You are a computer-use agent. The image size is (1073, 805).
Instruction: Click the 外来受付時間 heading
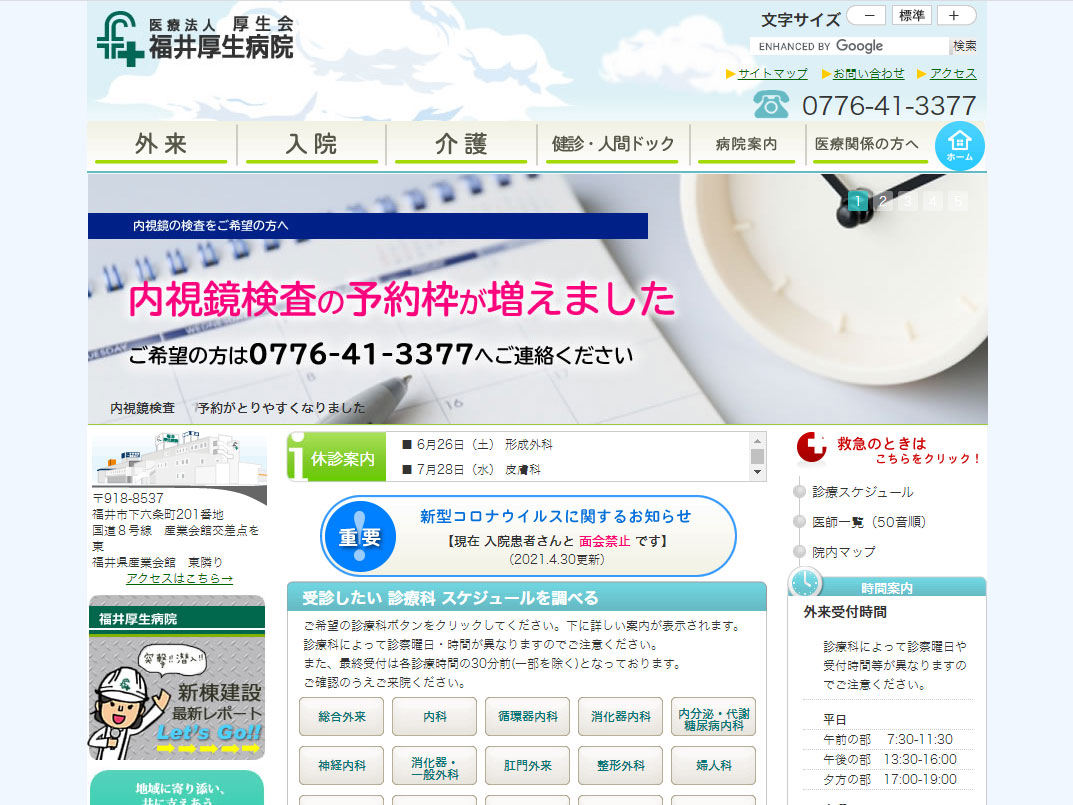(x=845, y=612)
